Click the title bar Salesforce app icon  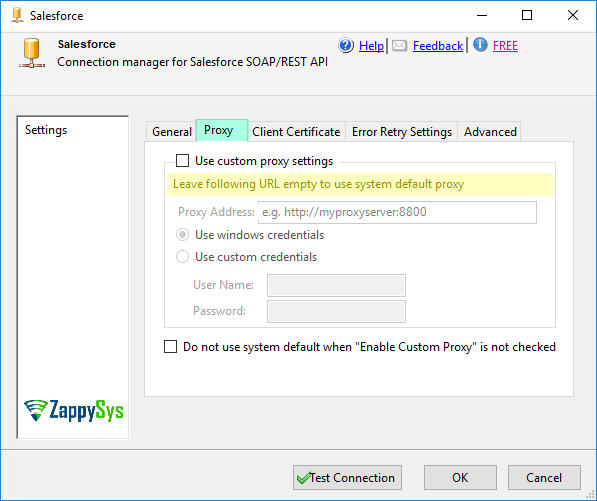click(x=17, y=15)
